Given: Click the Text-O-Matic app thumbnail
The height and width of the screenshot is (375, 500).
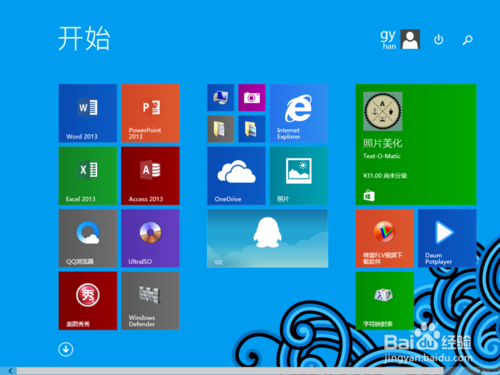Looking at the screenshot, I should tap(383, 111).
